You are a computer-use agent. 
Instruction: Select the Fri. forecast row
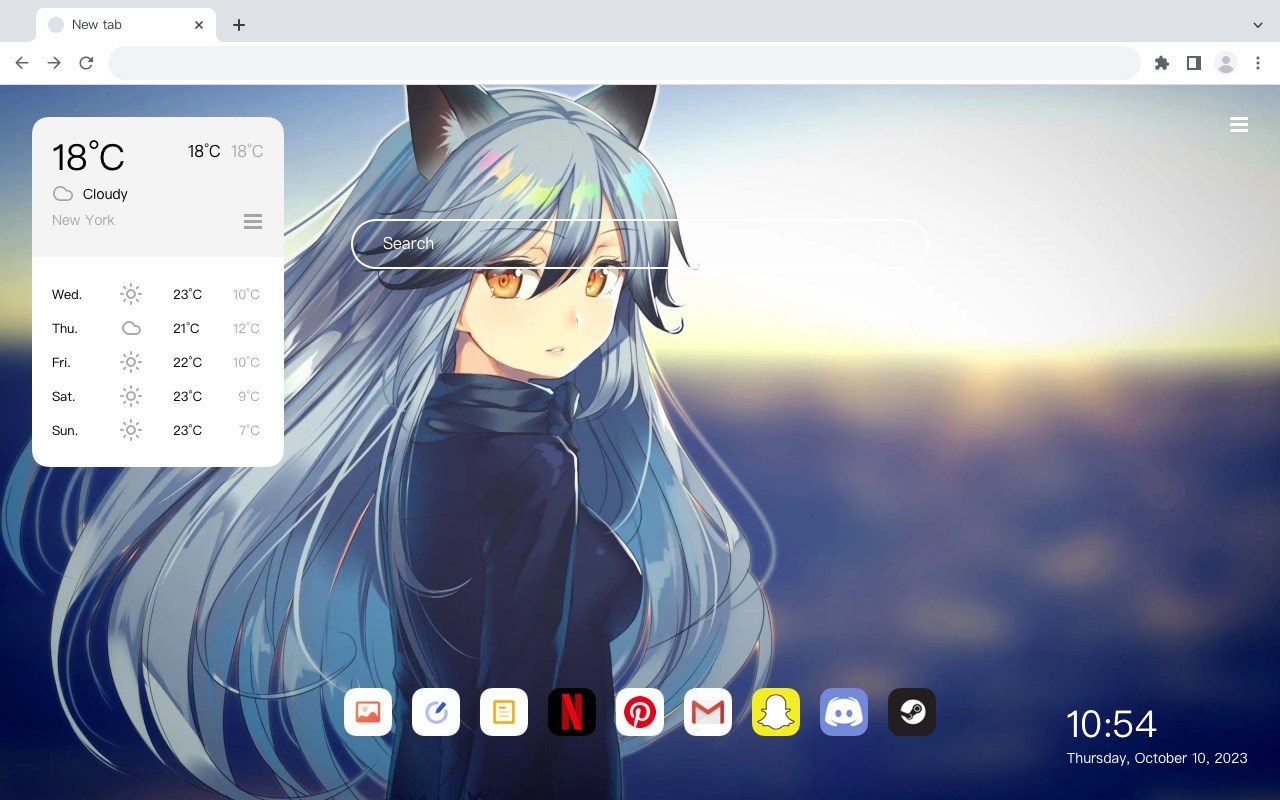tap(158, 362)
